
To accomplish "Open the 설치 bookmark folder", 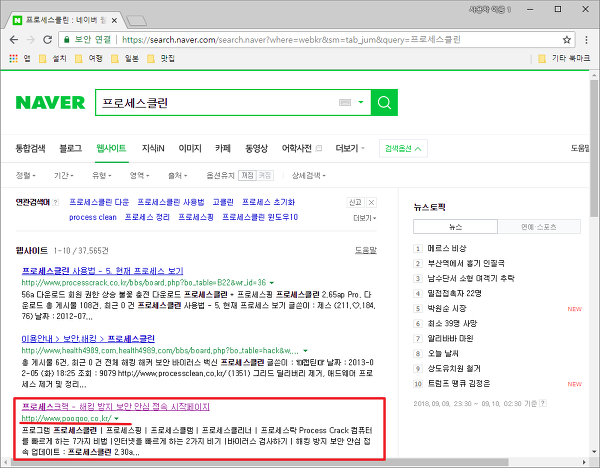I will click(x=53, y=58).
